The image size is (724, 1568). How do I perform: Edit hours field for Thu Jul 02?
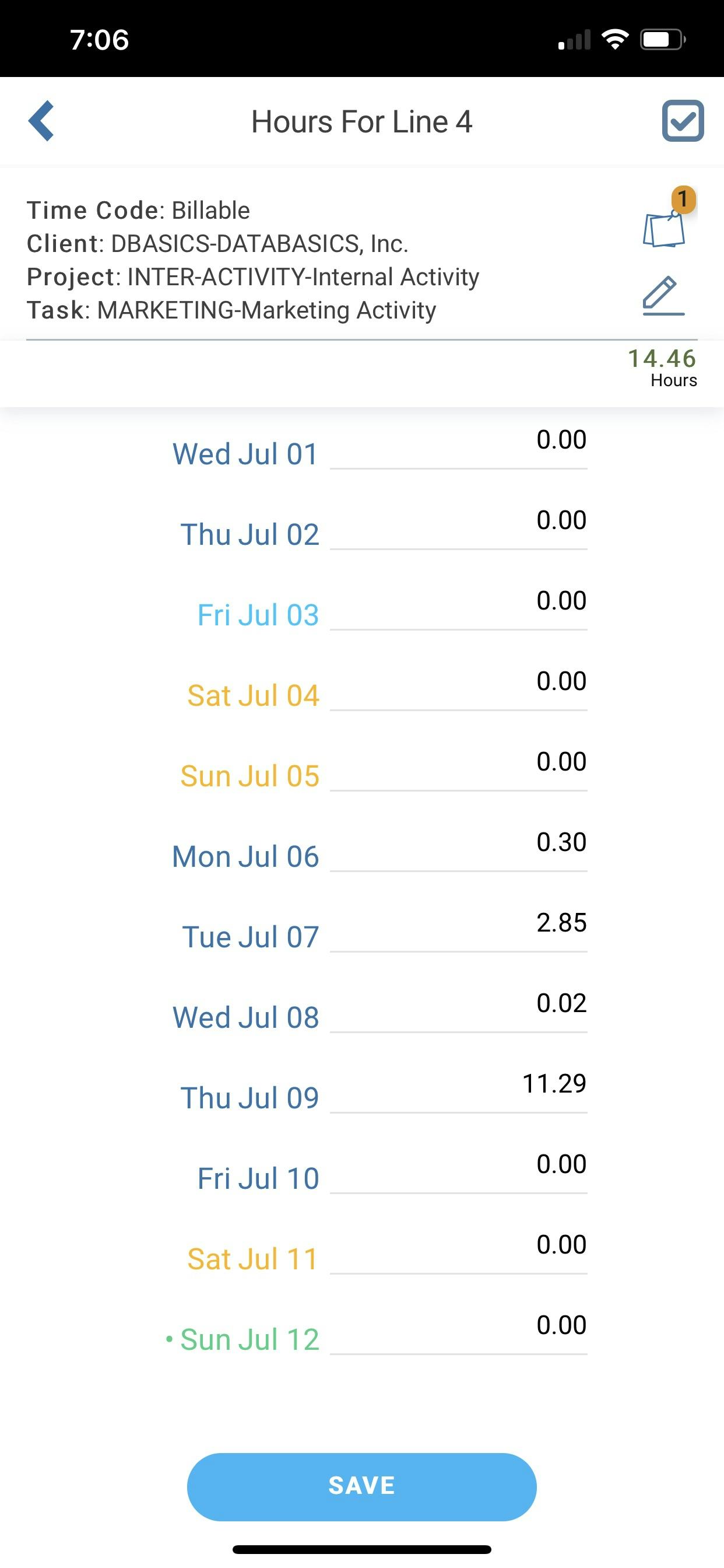pyautogui.click(x=458, y=528)
